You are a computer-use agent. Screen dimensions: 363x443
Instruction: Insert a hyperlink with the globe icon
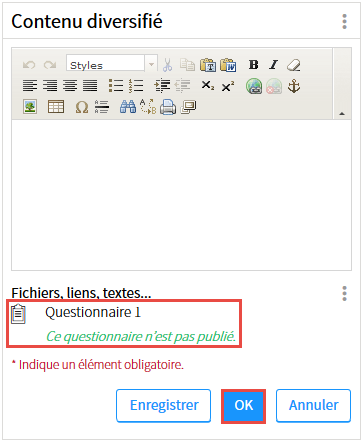click(x=254, y=86)
